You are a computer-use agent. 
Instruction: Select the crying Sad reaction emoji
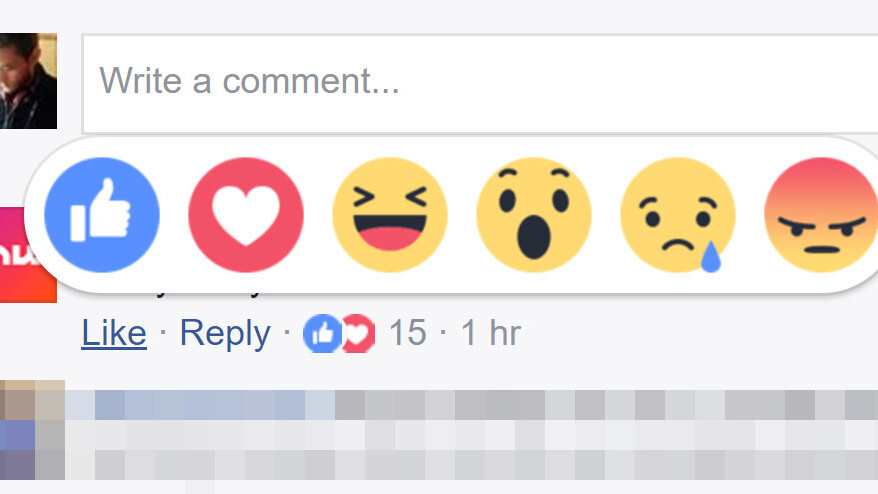pyautogui.click(x=678, y=215)
